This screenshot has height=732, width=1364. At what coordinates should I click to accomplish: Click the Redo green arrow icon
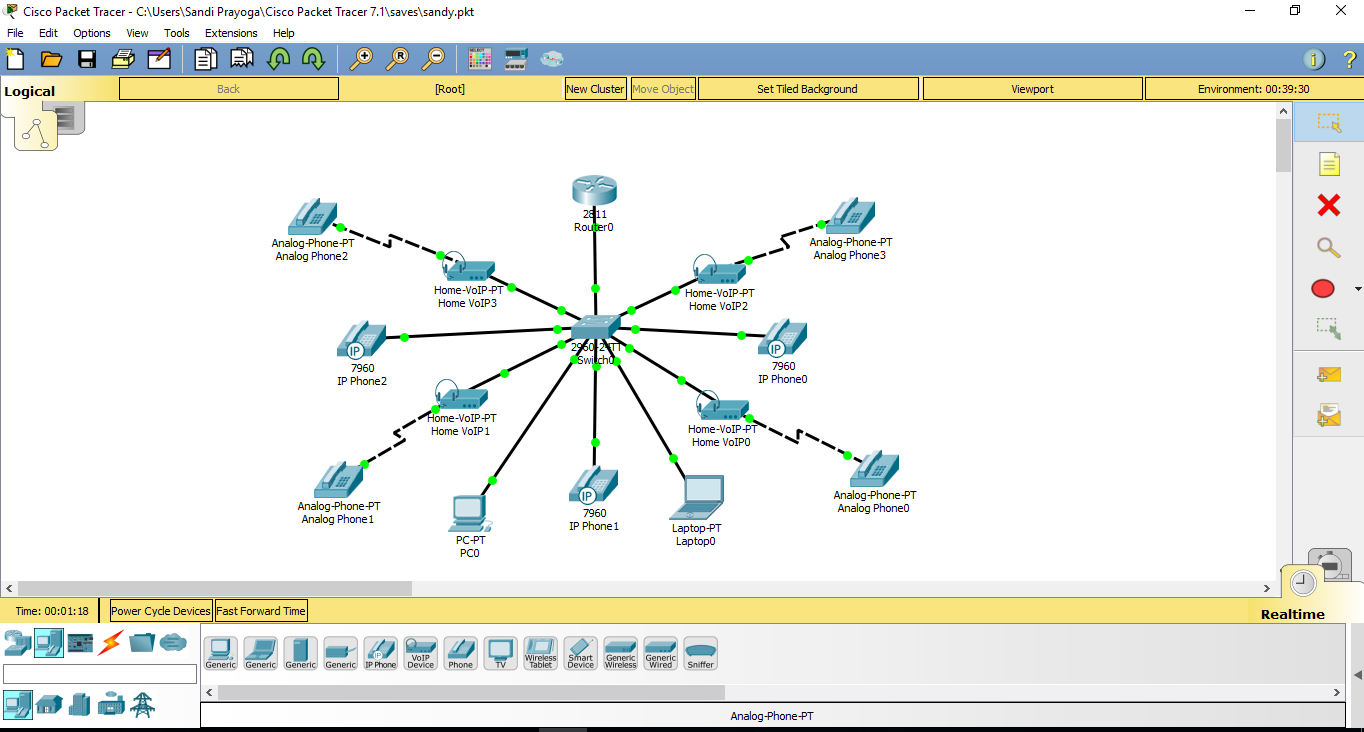coord(313,59)
